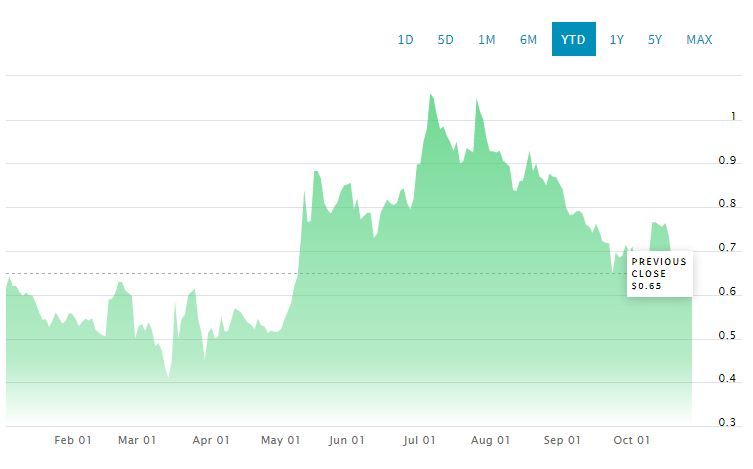
Task: Show the 1M chart view
Action: [487, 40]
